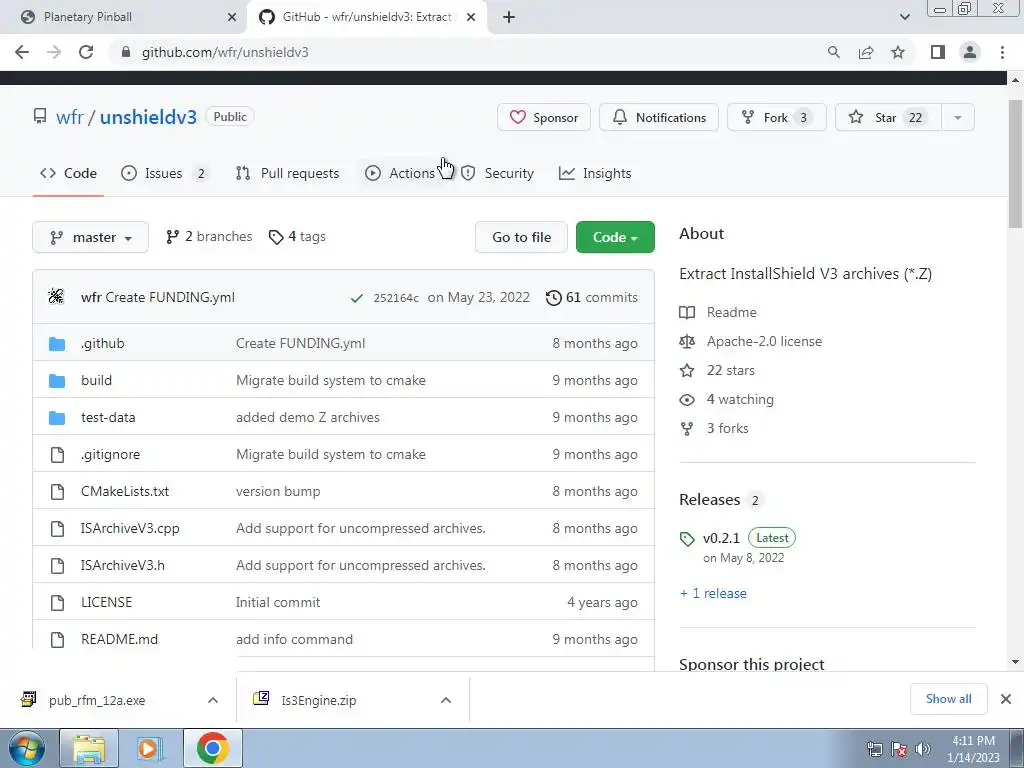This screenshot has width=1024, height=768.
Task: Click Show all downloads
Action: click(948, 699)
